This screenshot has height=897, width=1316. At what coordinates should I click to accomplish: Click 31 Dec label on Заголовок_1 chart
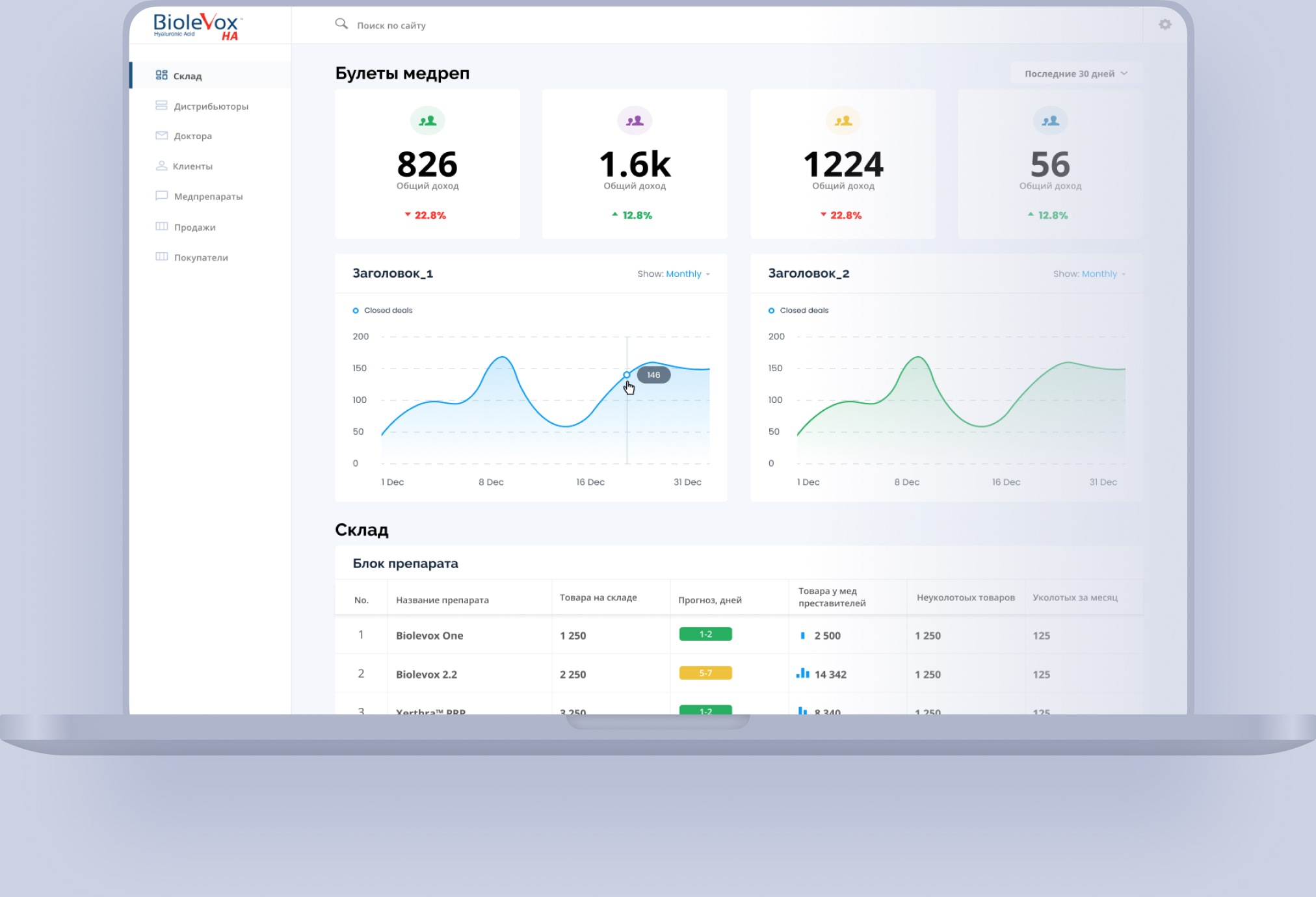click(687, 482)
